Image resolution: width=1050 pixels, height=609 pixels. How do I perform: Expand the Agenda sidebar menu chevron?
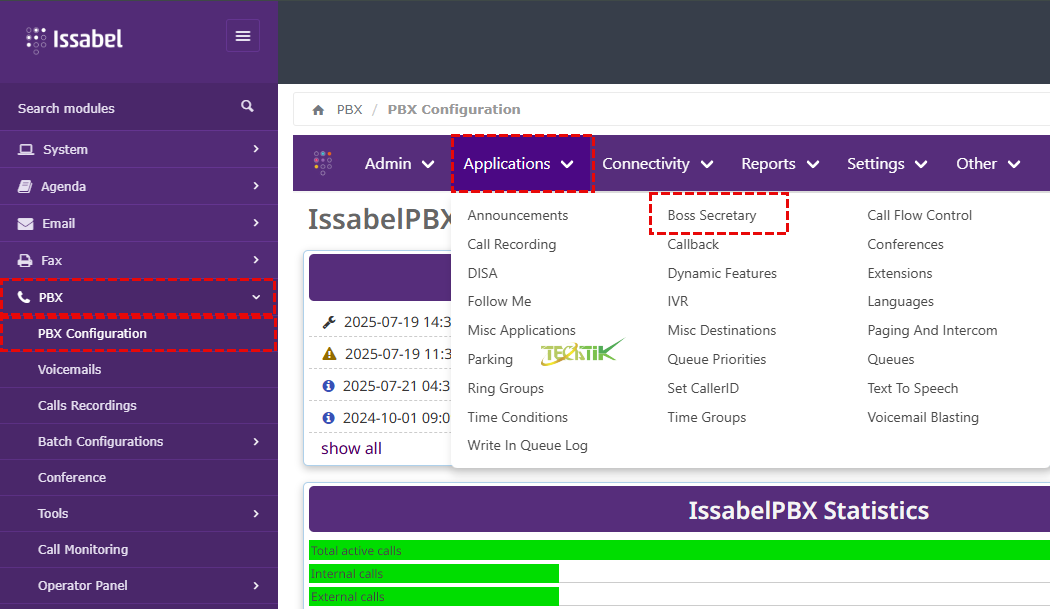tap(256, 186)
